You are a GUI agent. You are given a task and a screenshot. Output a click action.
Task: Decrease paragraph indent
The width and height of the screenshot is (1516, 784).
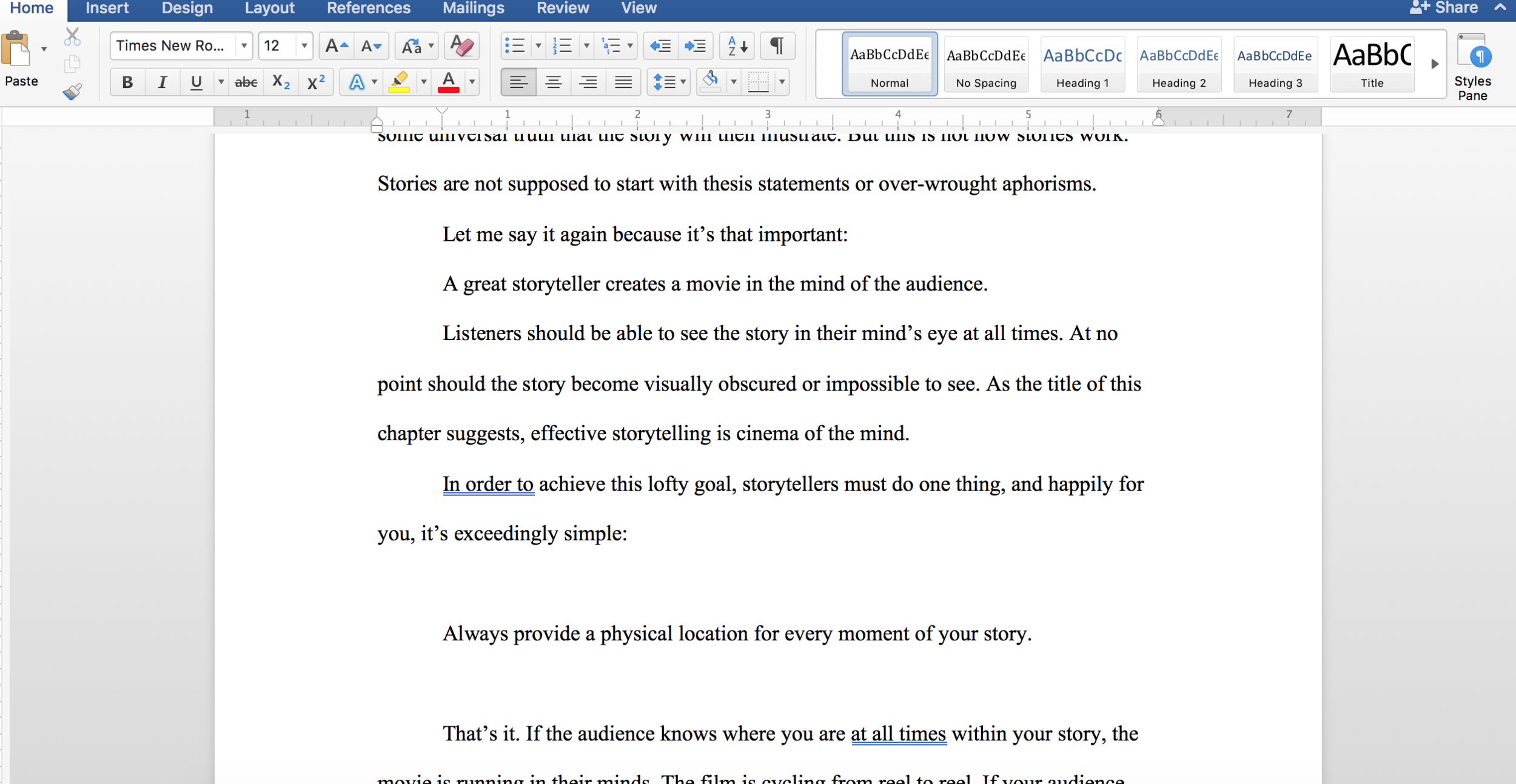[x=660, y=46]
